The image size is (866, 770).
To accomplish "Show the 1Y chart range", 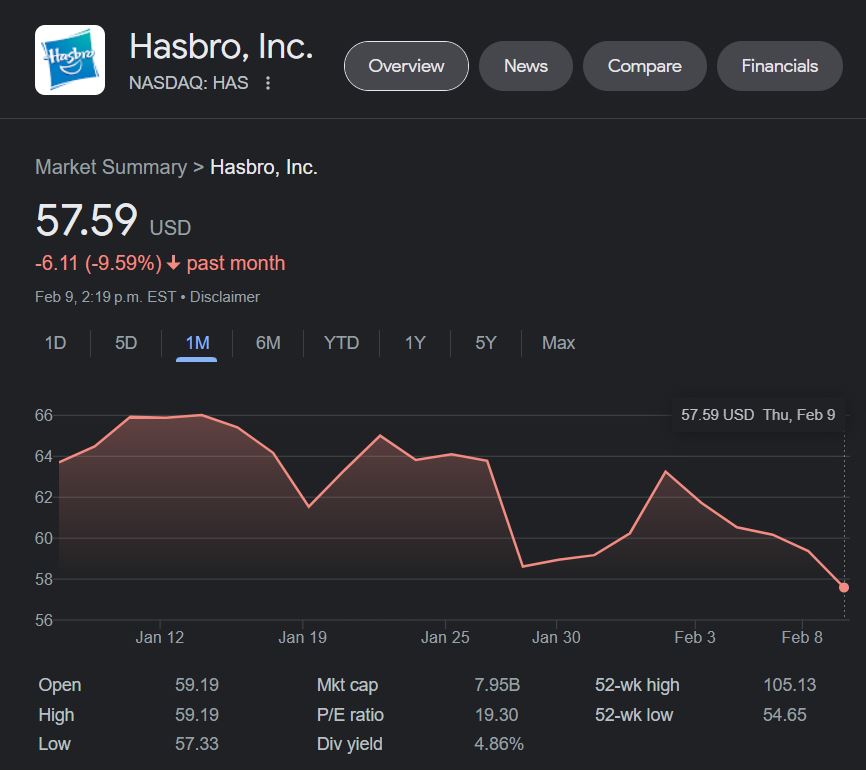I will pyautogui.click(x=415, y=343).
